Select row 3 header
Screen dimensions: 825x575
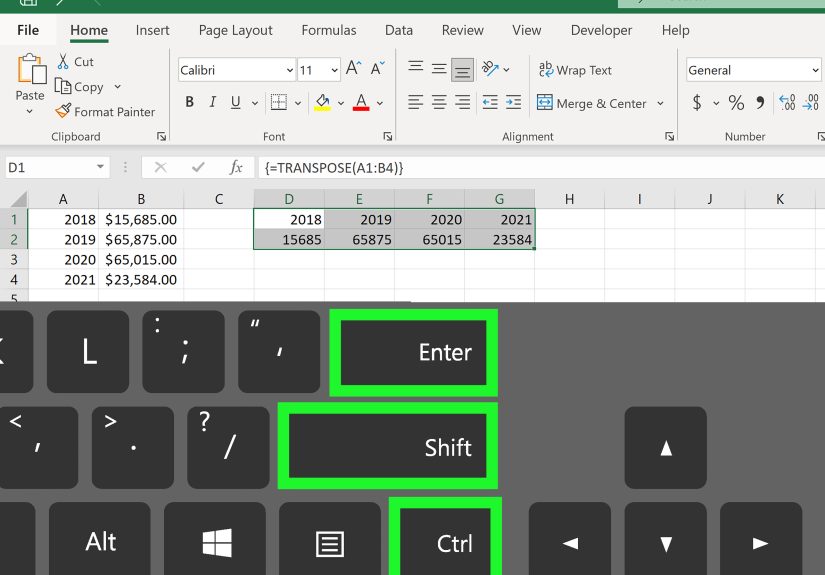(x=14, y=259)
